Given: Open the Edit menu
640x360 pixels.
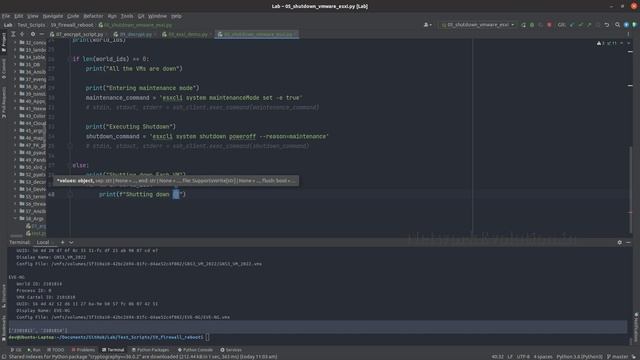Looking at the screenshot, I should click(19, 16).
